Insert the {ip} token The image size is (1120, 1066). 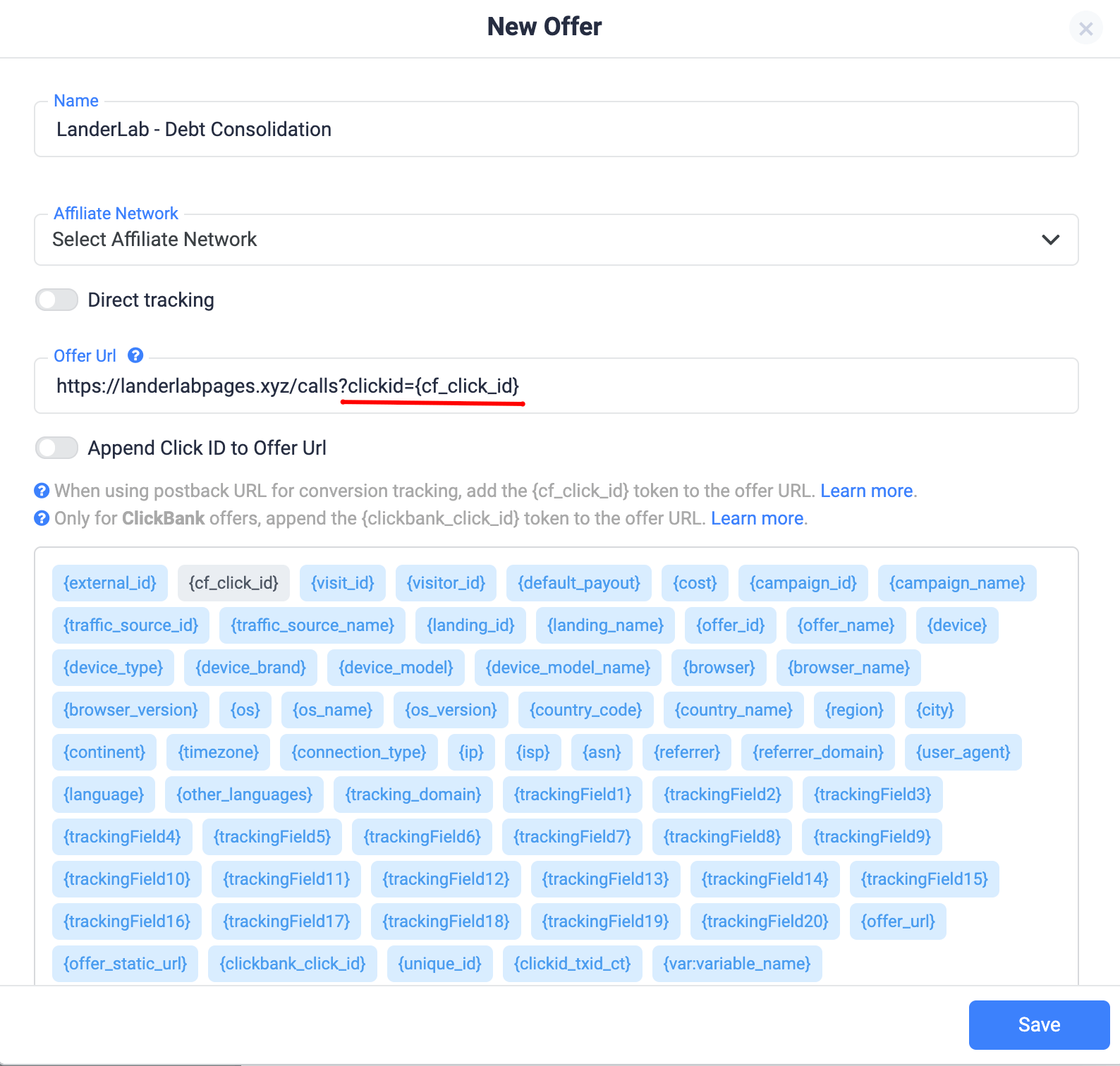(472, 752)
